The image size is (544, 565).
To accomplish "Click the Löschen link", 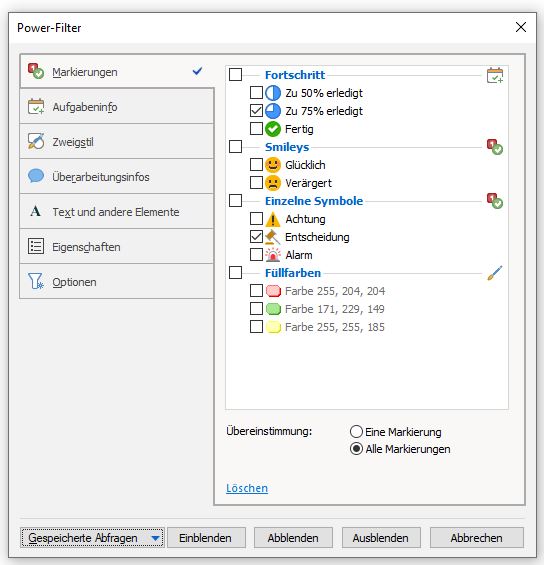I will [x=247, y=488].
